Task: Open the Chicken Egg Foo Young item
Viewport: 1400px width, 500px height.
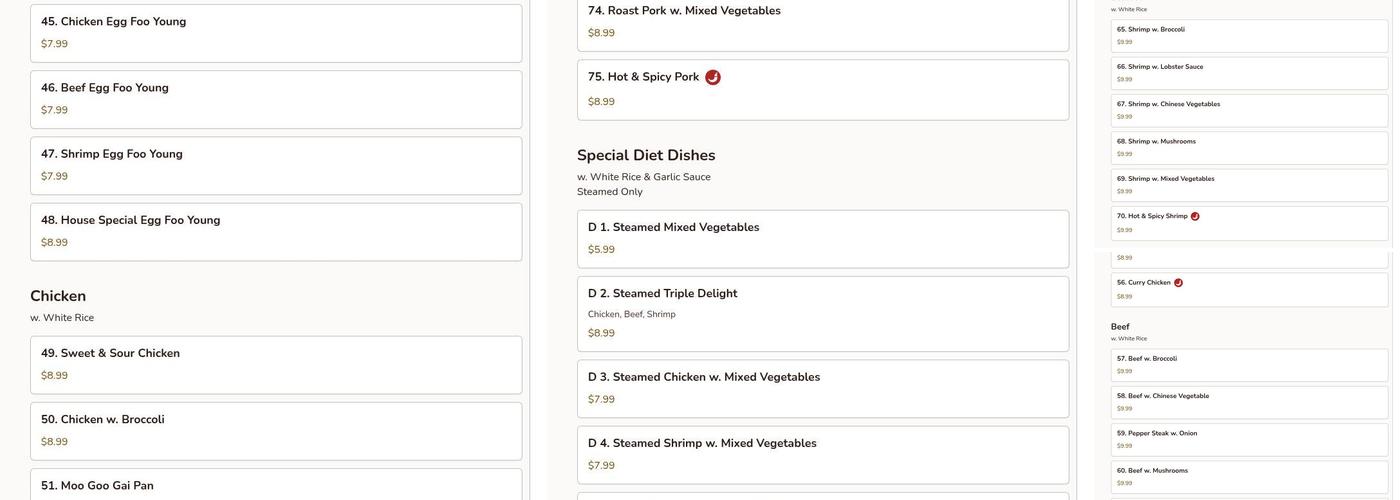Action: (276, 33)
